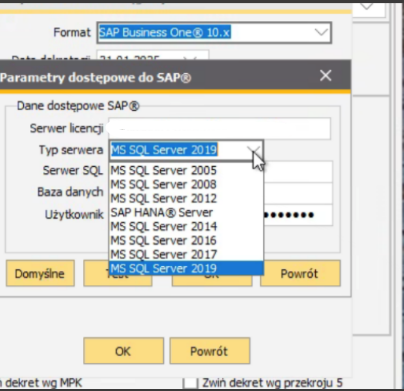
Task: Select MS SQL Server 2005 from list
Action: click(186, 170)
